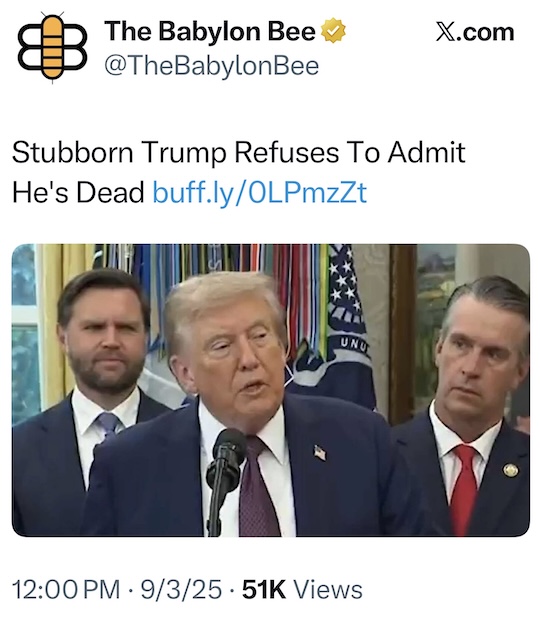View the 51K Views count

point(302,589)
